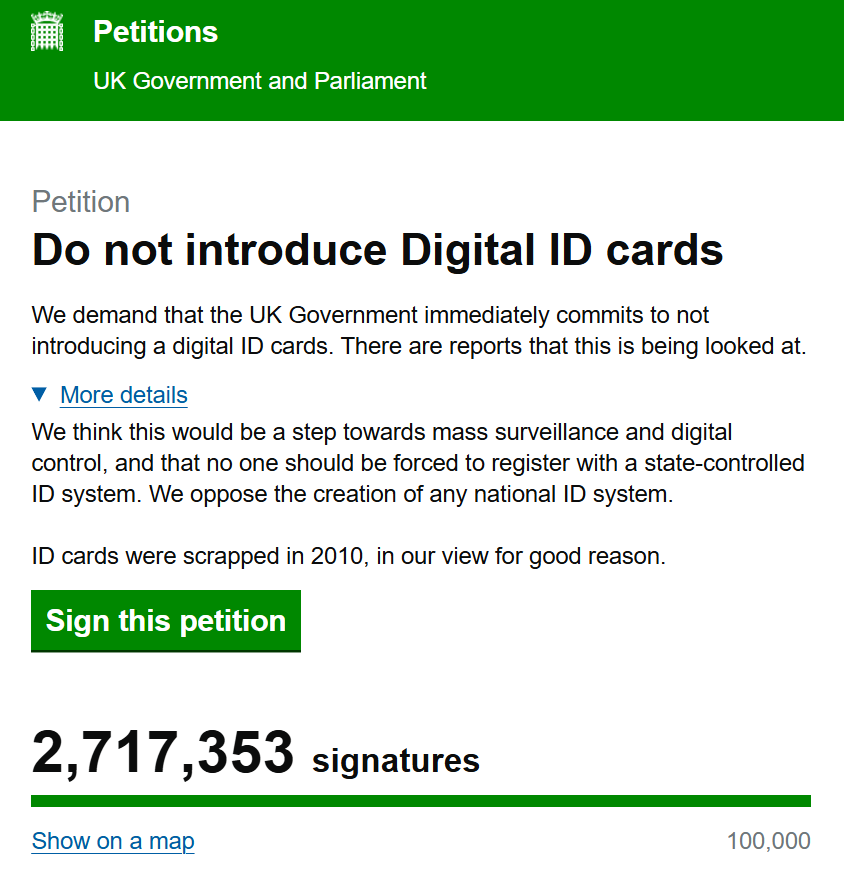The image size is (844, 876).
Task: Open the Petitions home link in header
Action: point(155,32)
